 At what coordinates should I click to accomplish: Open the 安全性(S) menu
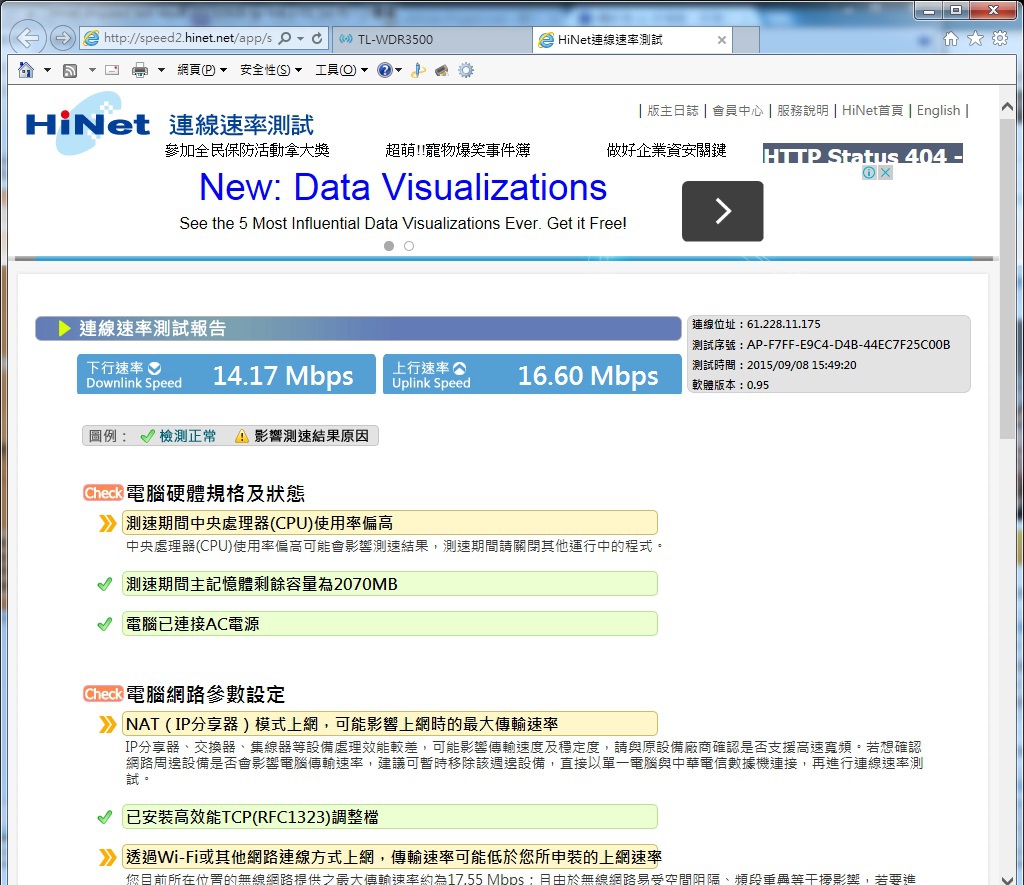[x=271, y=70]
